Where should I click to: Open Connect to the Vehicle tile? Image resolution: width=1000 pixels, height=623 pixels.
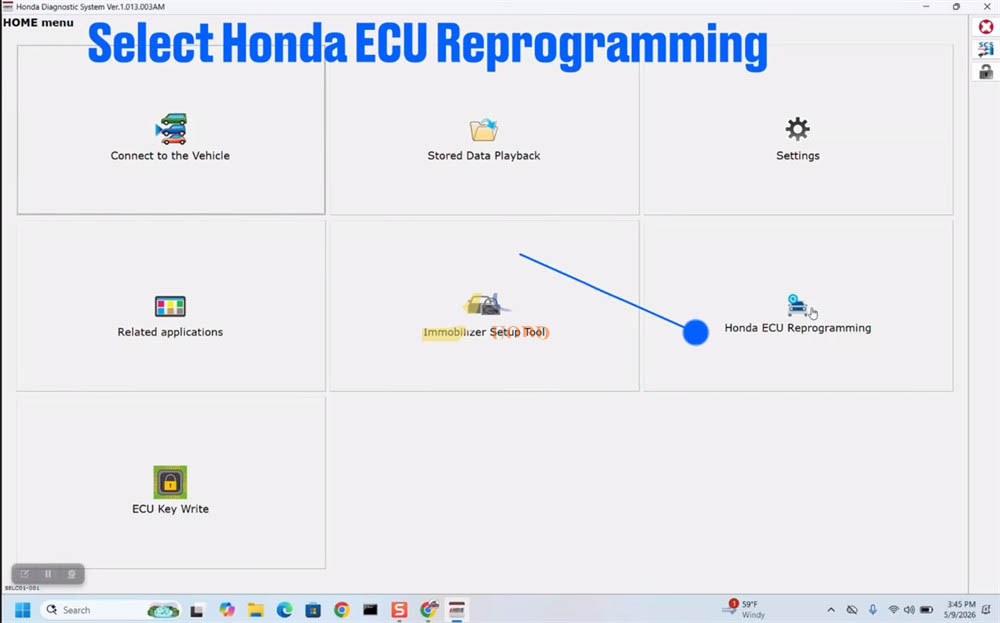coord(171,129)
